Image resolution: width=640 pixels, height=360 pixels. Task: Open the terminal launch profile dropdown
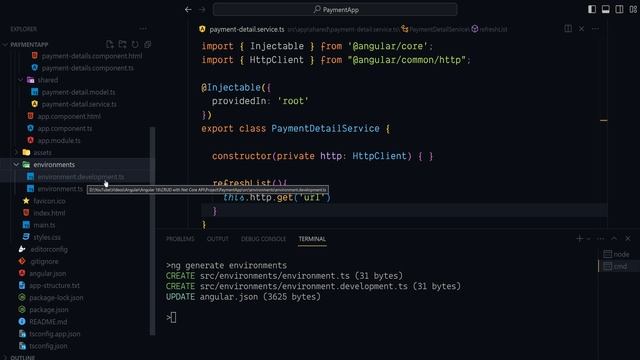pyautogui.click(x=588, y=238)
